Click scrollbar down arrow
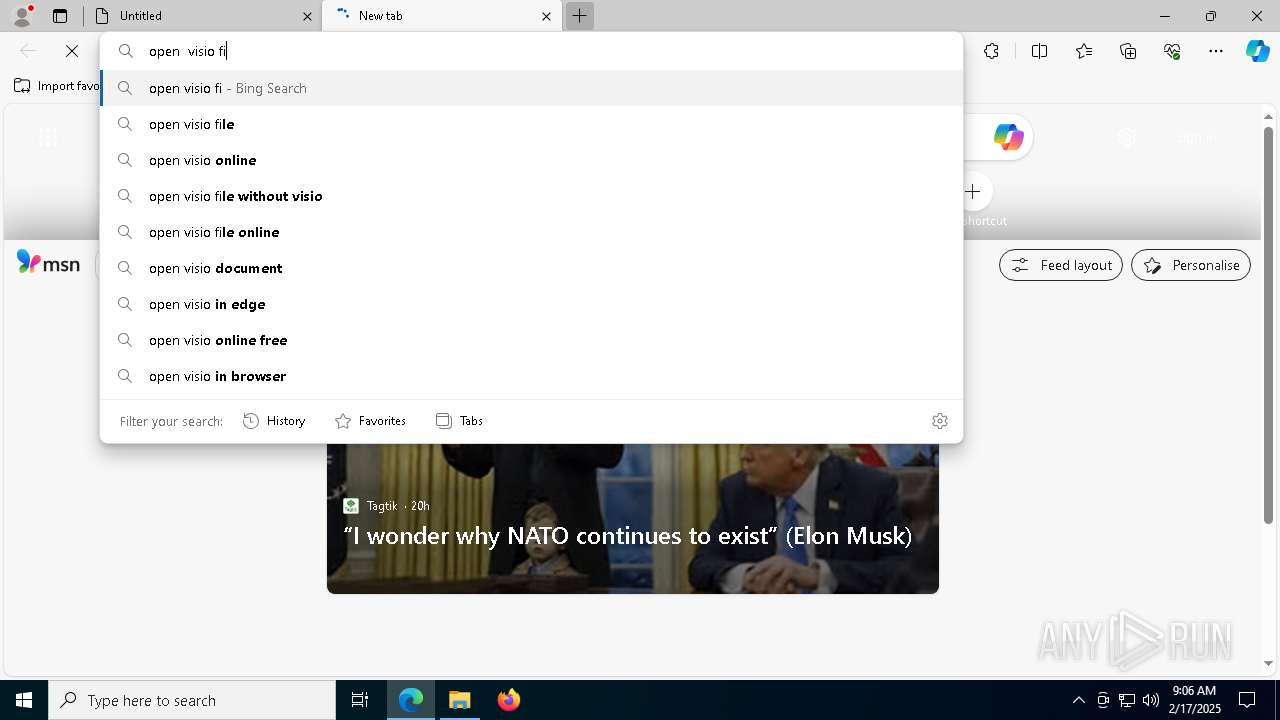Image resolution: width=1280 pixels, height=720 pixels. pyautogui.click(x=1268, y=662)
